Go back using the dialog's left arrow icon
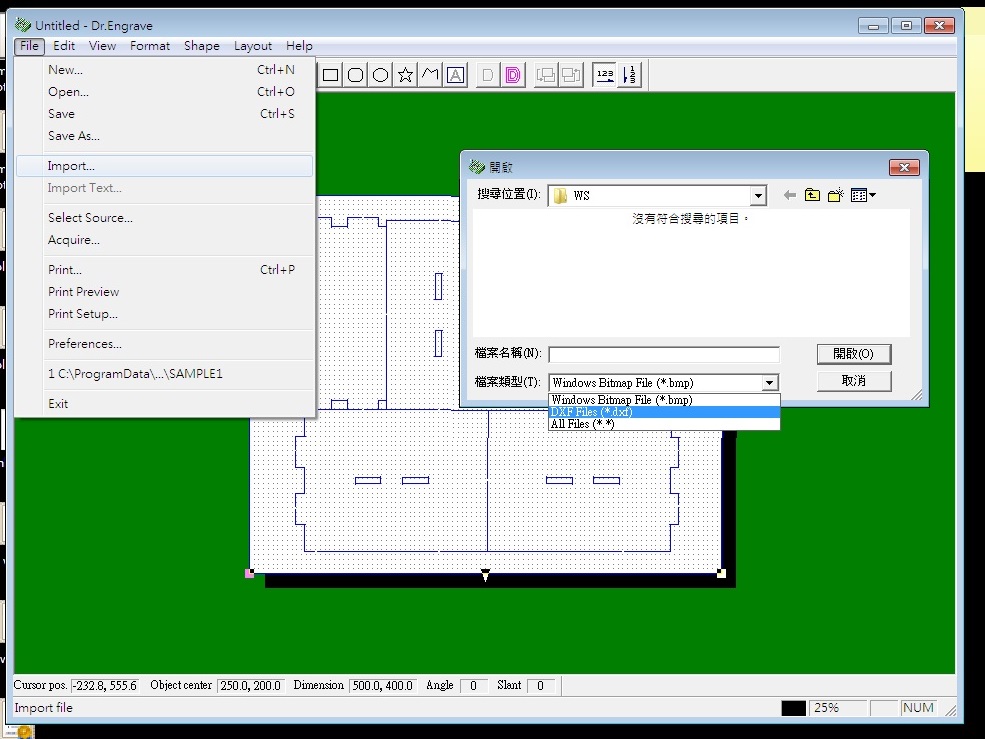Screen dimensions: 985x739 [x=790, y=195]
